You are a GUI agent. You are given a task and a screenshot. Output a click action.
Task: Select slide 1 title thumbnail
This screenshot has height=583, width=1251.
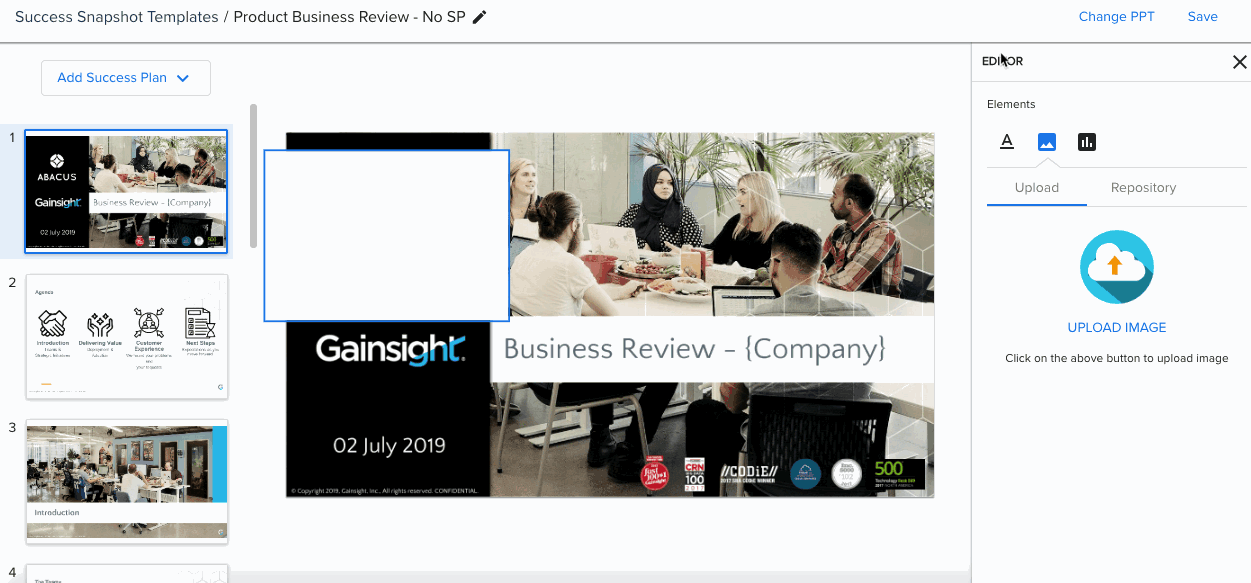pyautogui.click(x=127, y=191)
